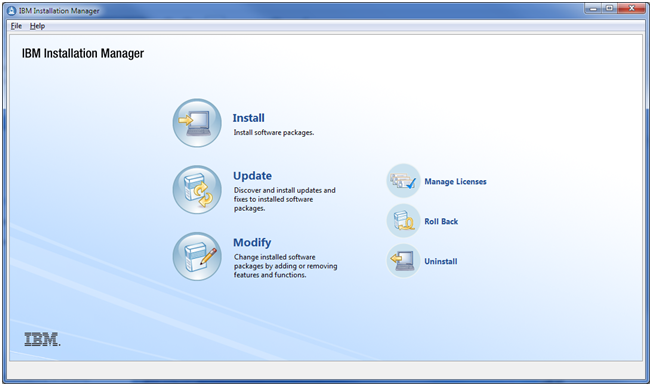The height and width of the screenshot is (386, 652).
Task: Click the Update package icon
Action: (197, 190)
